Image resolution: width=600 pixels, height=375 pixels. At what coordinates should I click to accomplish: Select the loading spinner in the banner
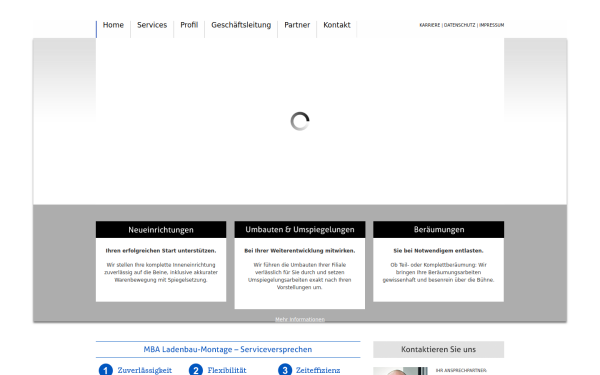click(300, 121)
